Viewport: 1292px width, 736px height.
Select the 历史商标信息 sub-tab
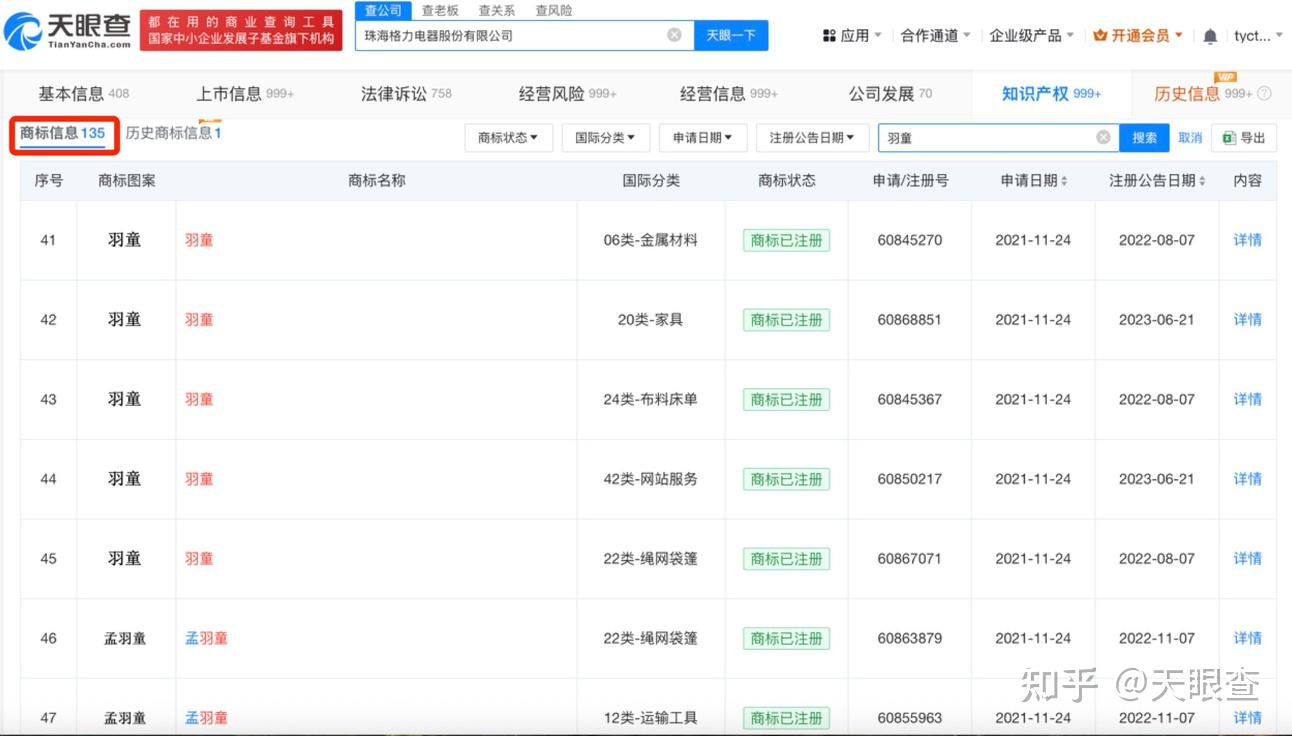tap(173, 133)
